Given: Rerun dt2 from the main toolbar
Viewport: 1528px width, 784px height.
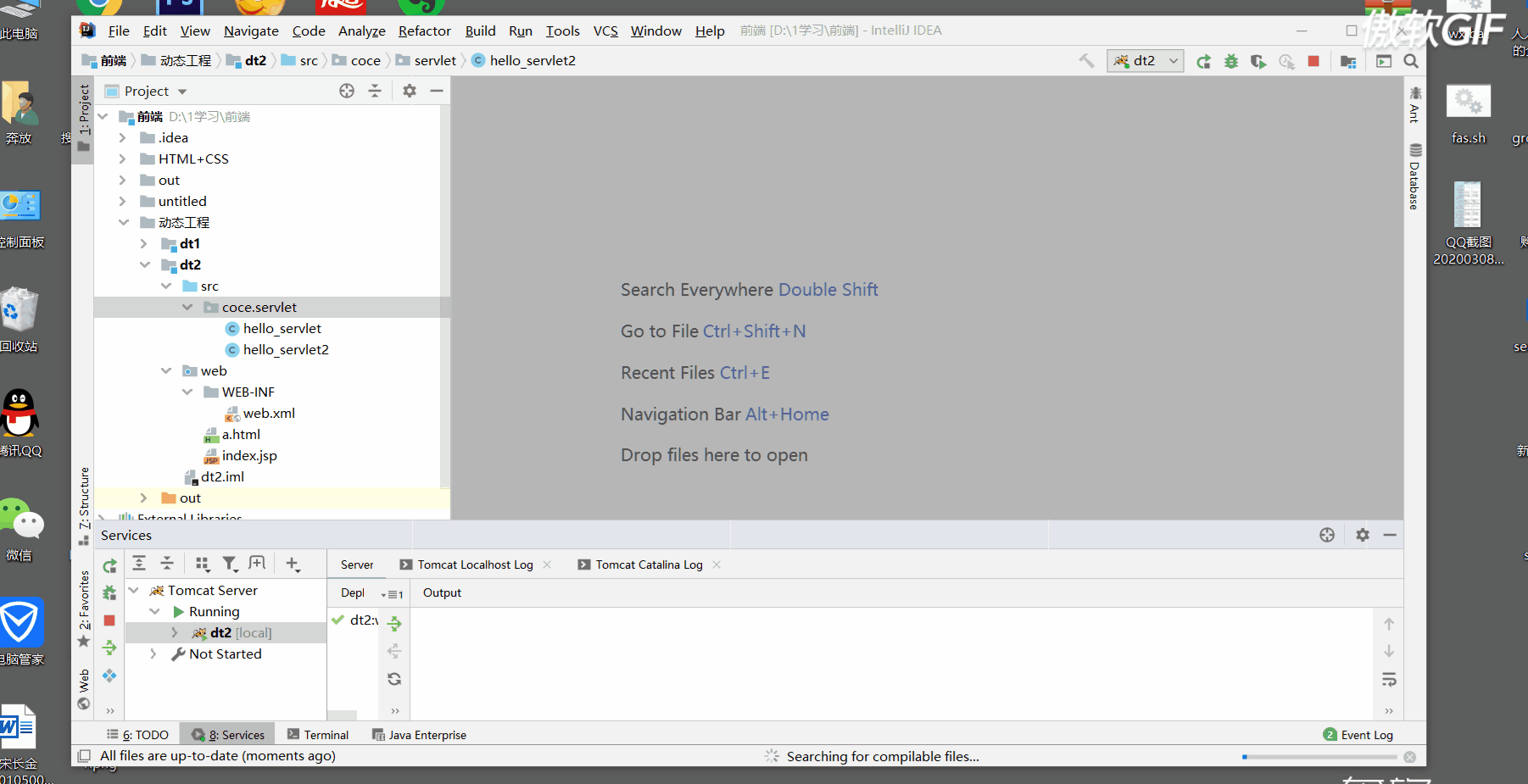Looking at the screenshot, I should point(1203,61).
